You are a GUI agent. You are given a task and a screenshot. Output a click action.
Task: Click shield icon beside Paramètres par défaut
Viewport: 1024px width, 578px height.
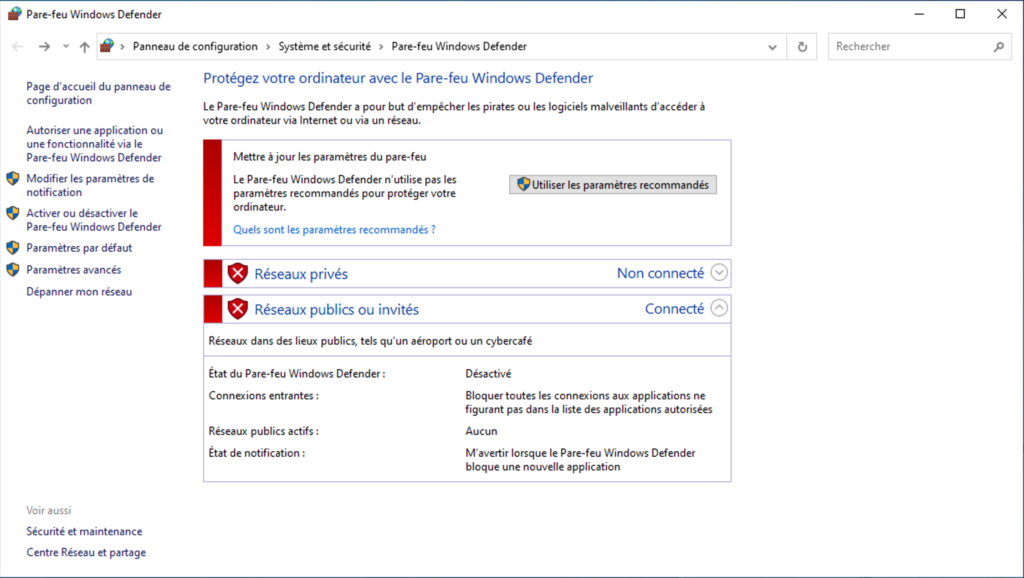pyautogui.click(x=13, y=248)
